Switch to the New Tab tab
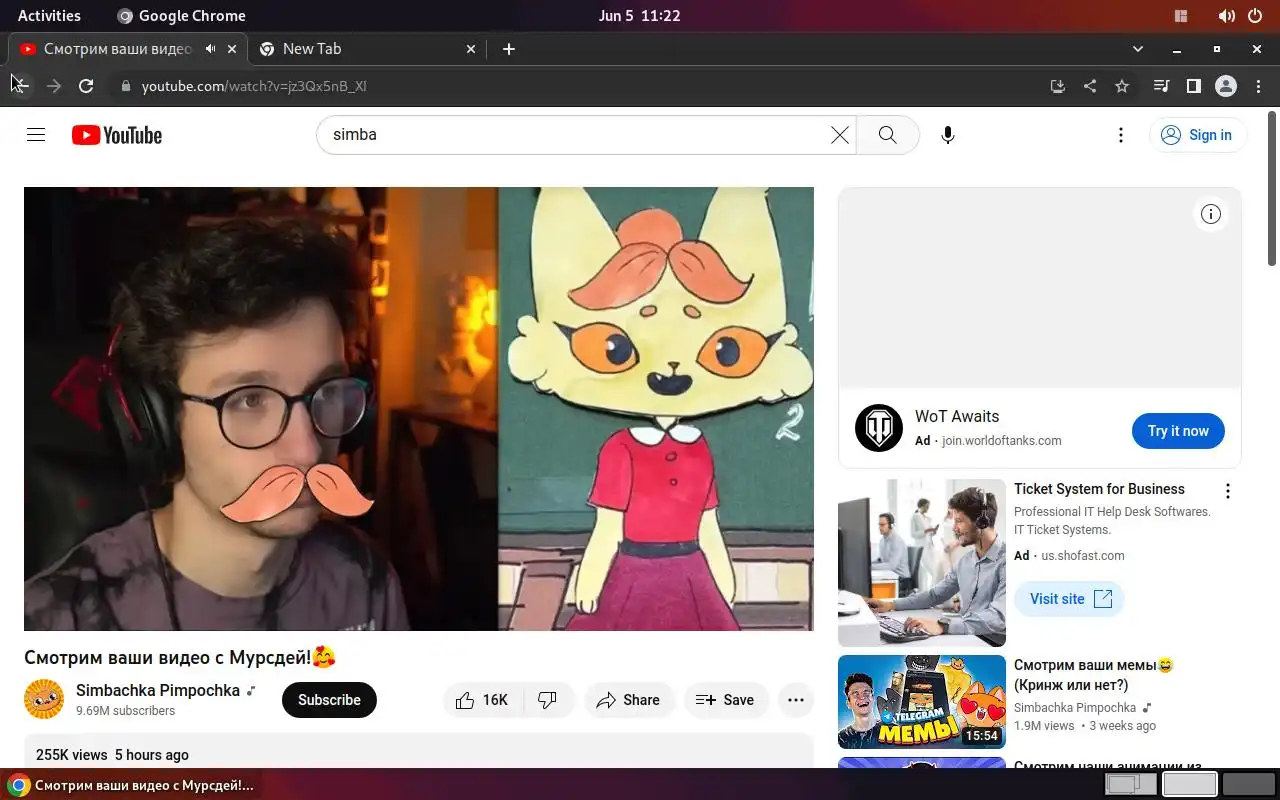Viewport: 1280px width, 800px height. 366,49
